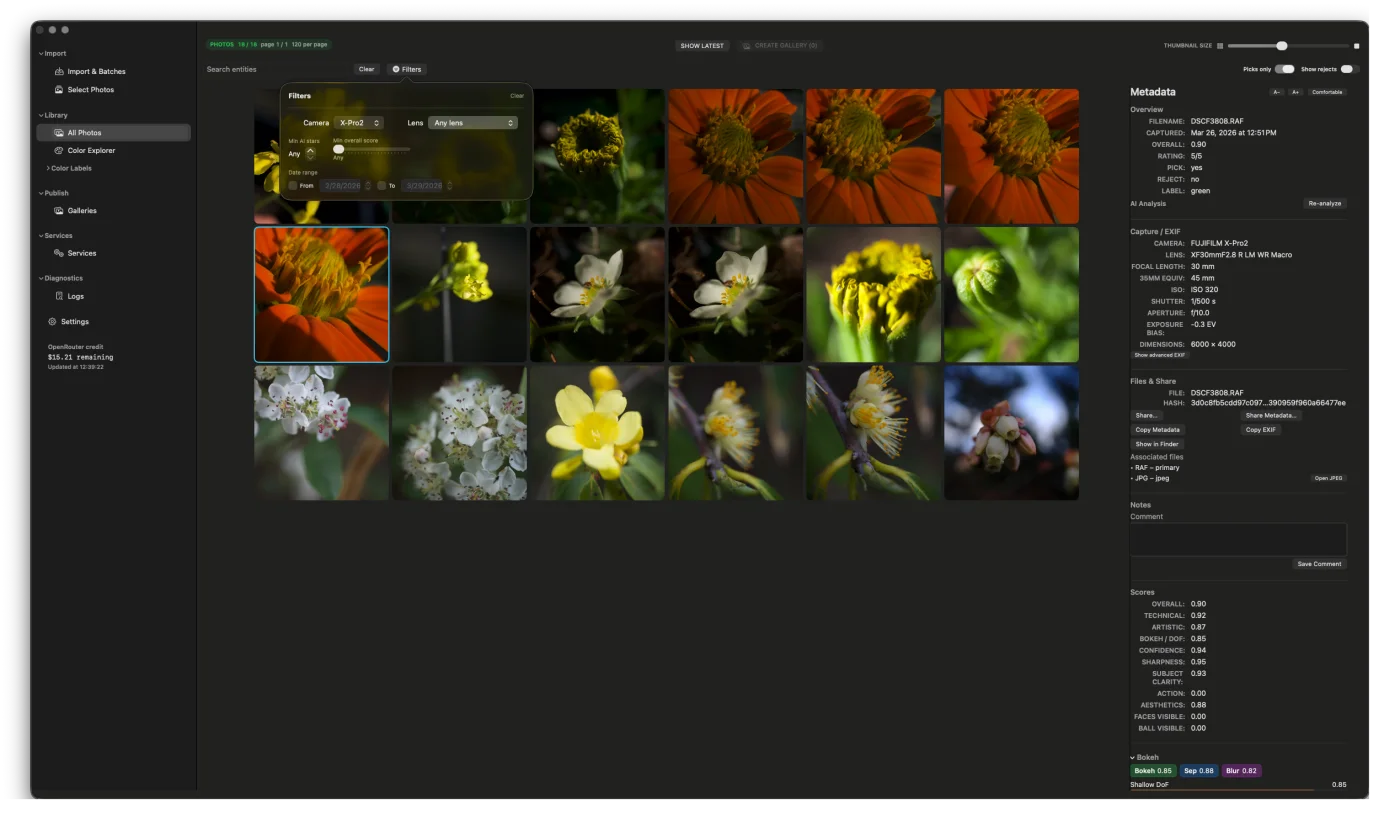Open the Any lens dropdown
Image resolution: width=1400 pixels, height=840 pixels.
pos(472,122)
